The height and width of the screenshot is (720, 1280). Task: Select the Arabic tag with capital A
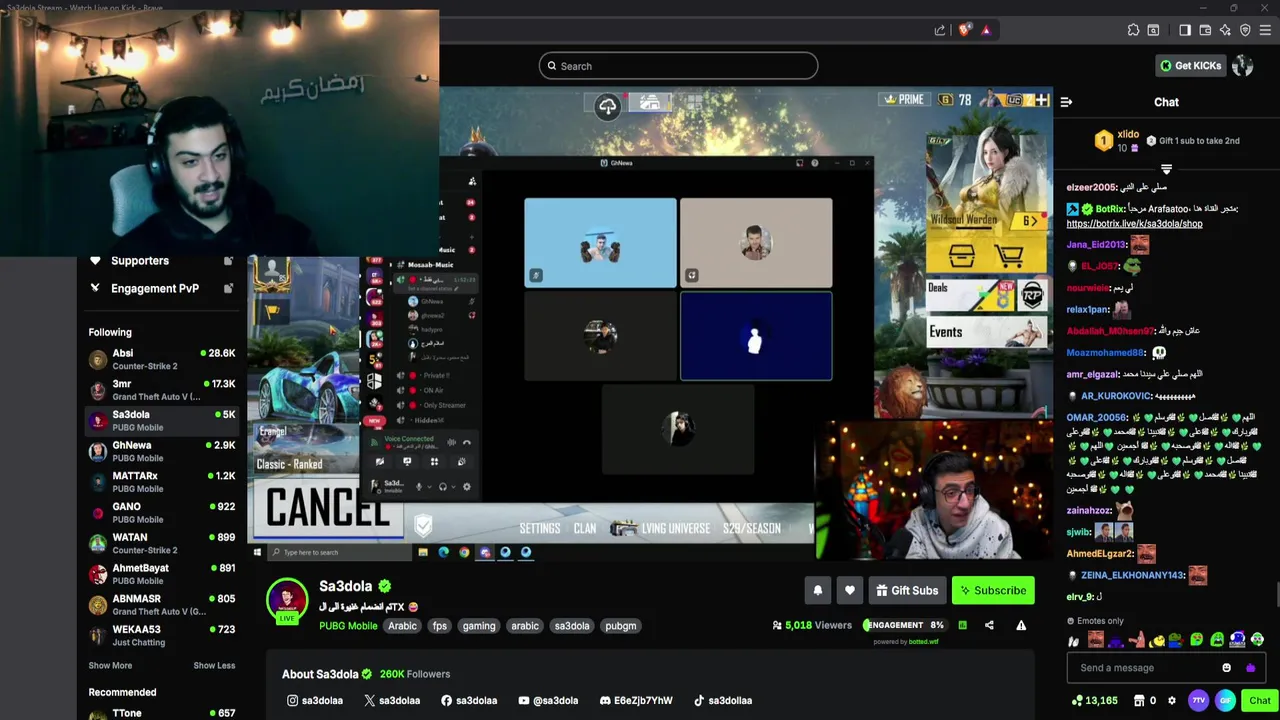pyautogui.click(x=402, y=626)
